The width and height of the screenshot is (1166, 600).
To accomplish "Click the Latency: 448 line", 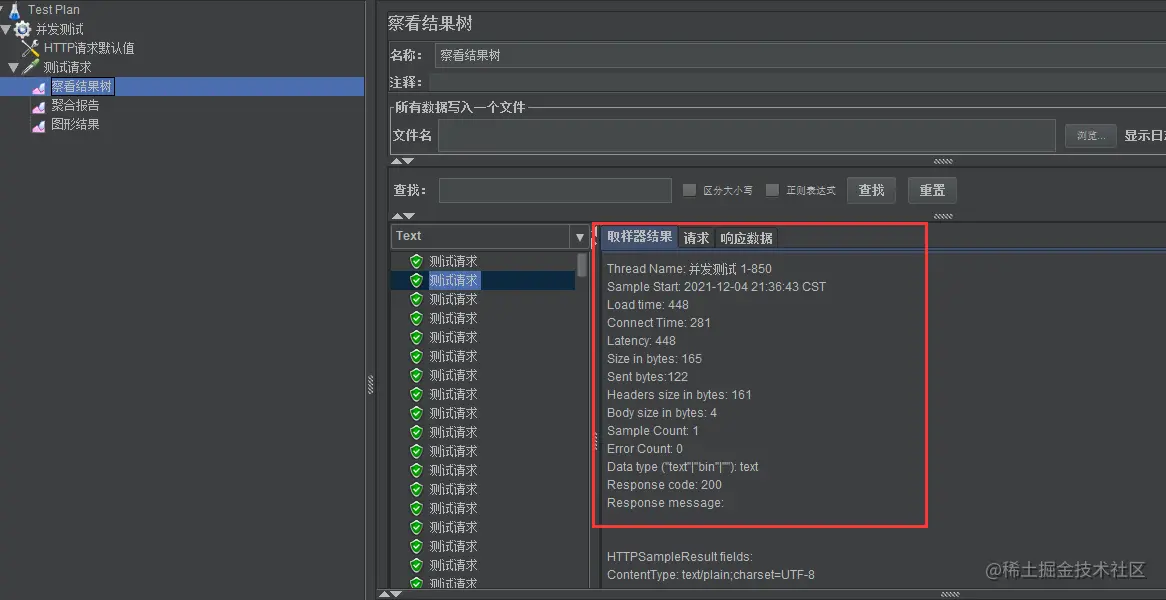I will point(641,341).
